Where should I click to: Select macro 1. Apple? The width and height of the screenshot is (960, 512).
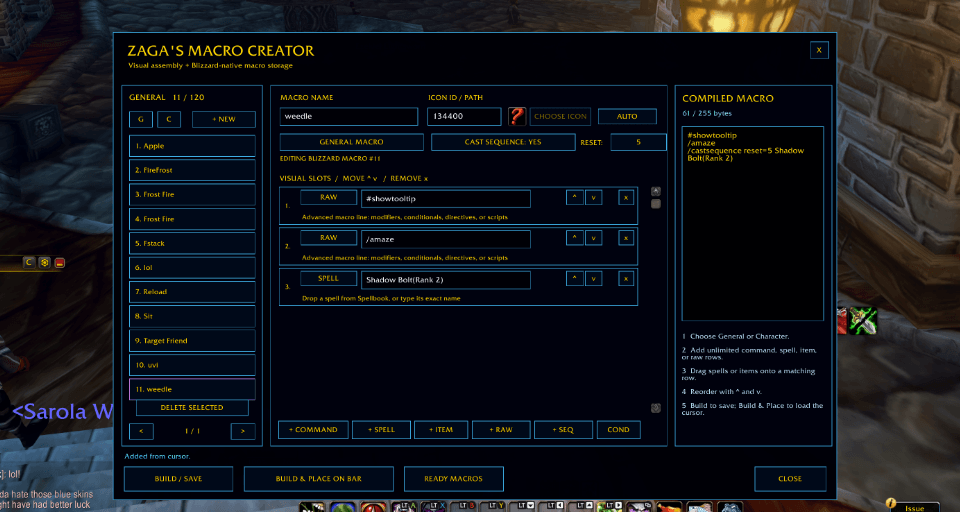(x=192, y=146)
